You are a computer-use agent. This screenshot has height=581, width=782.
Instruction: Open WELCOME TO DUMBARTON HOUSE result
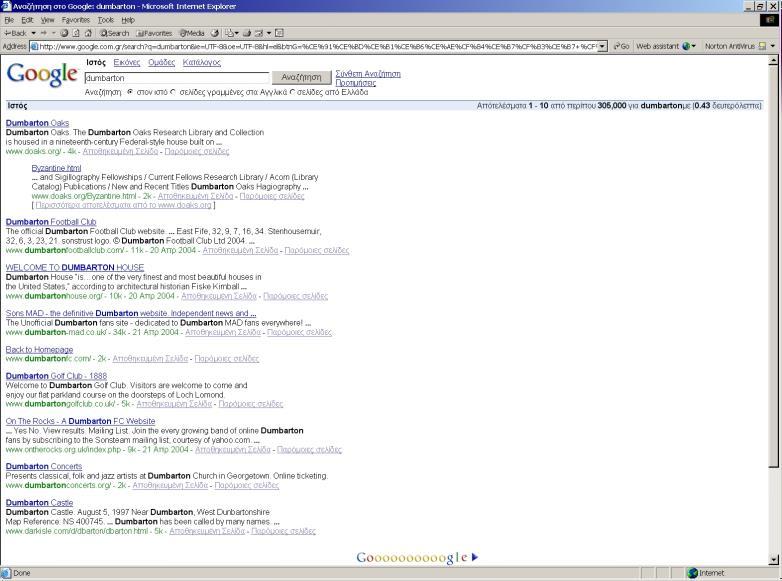[x=75, y=267]
